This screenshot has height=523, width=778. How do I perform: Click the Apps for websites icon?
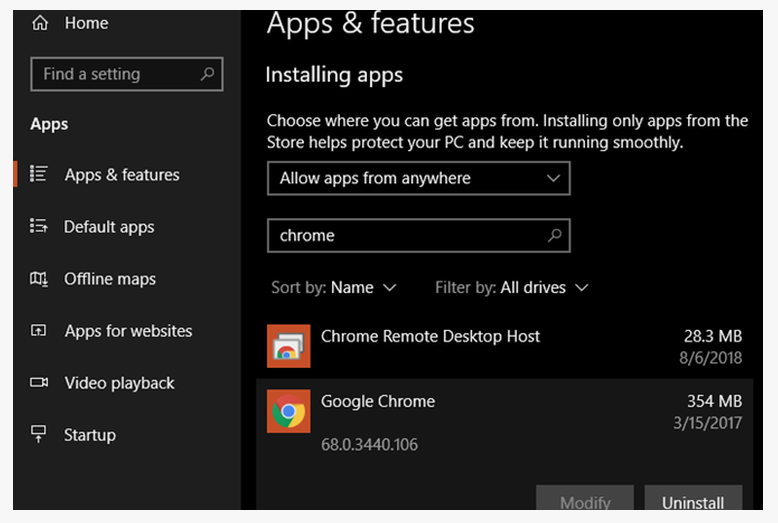pos(39,330)
